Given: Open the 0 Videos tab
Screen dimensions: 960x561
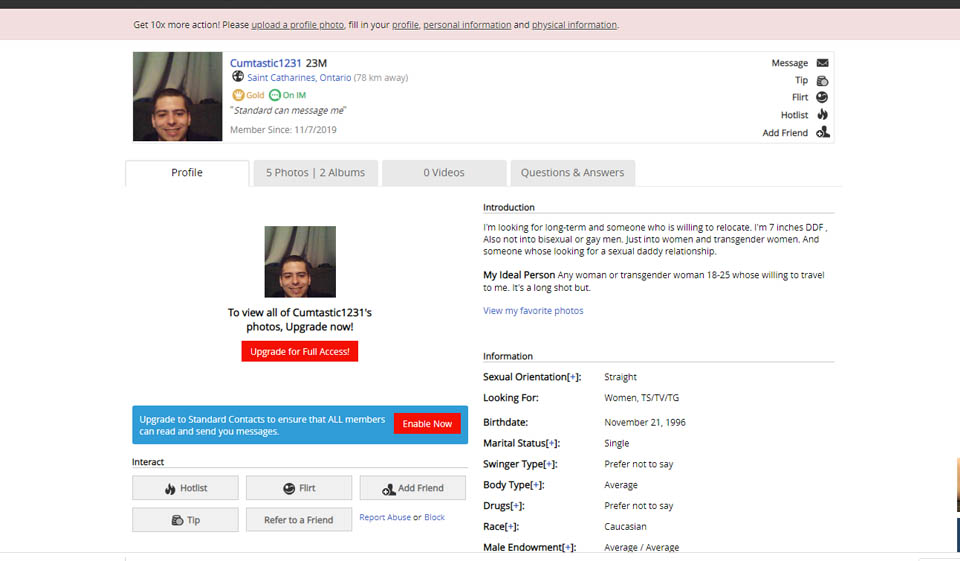Looking at the screenshot, I should (444, 173).
